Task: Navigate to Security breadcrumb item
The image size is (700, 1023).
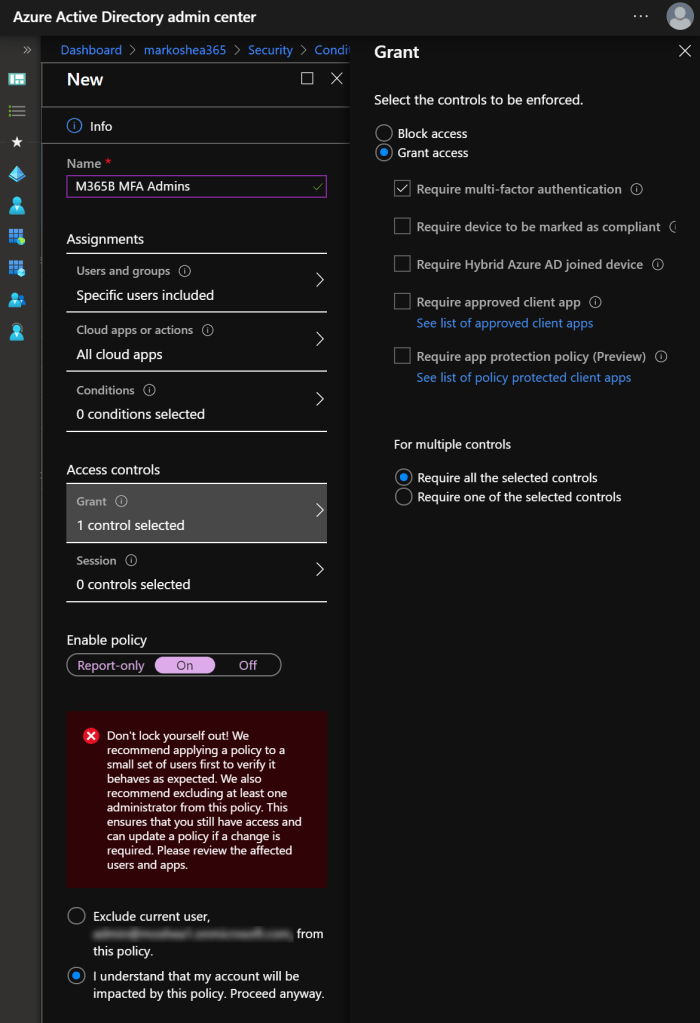Action: (x=270, y=50)
